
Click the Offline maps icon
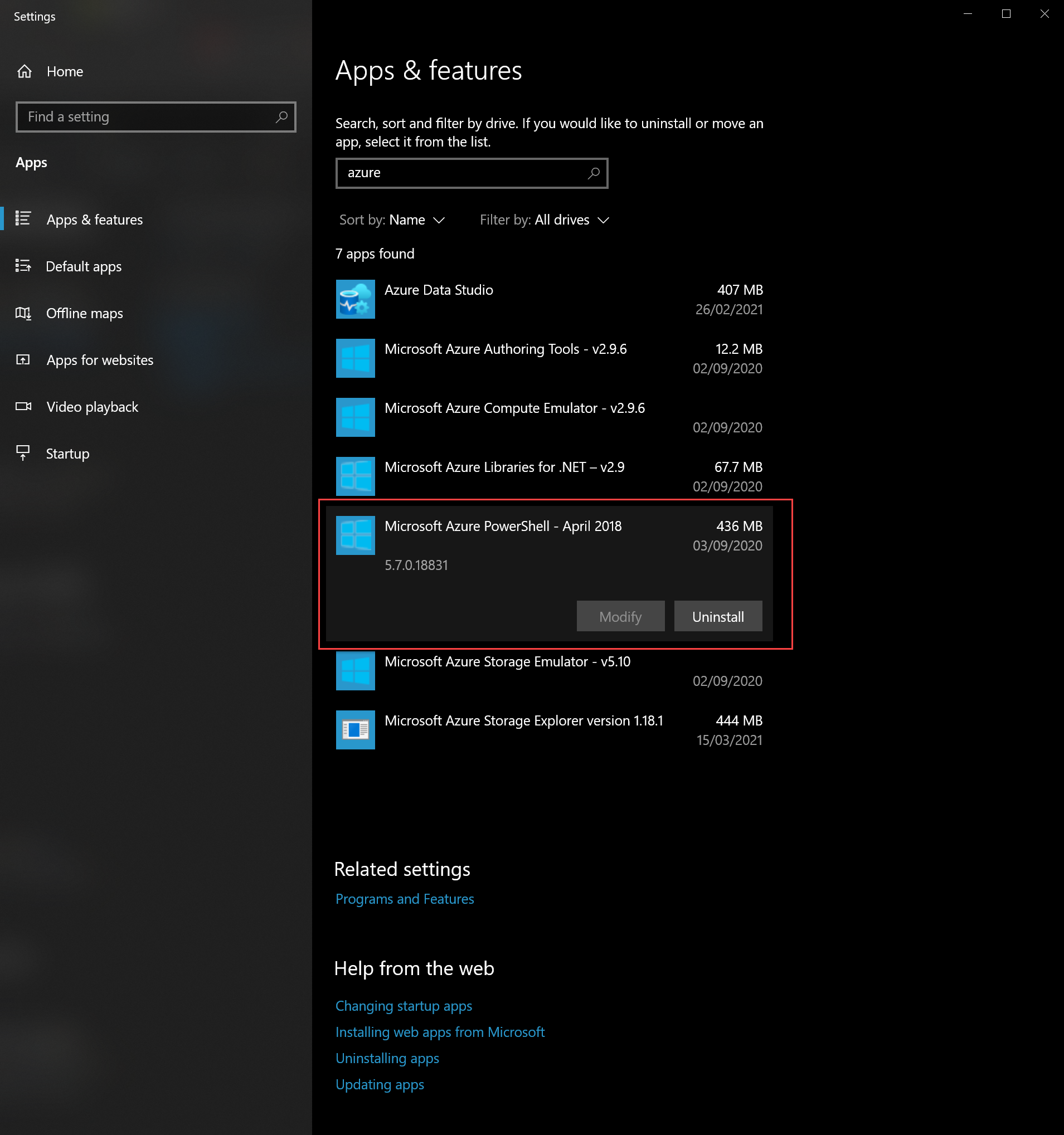pyautogui.click(x=23, y=313)
